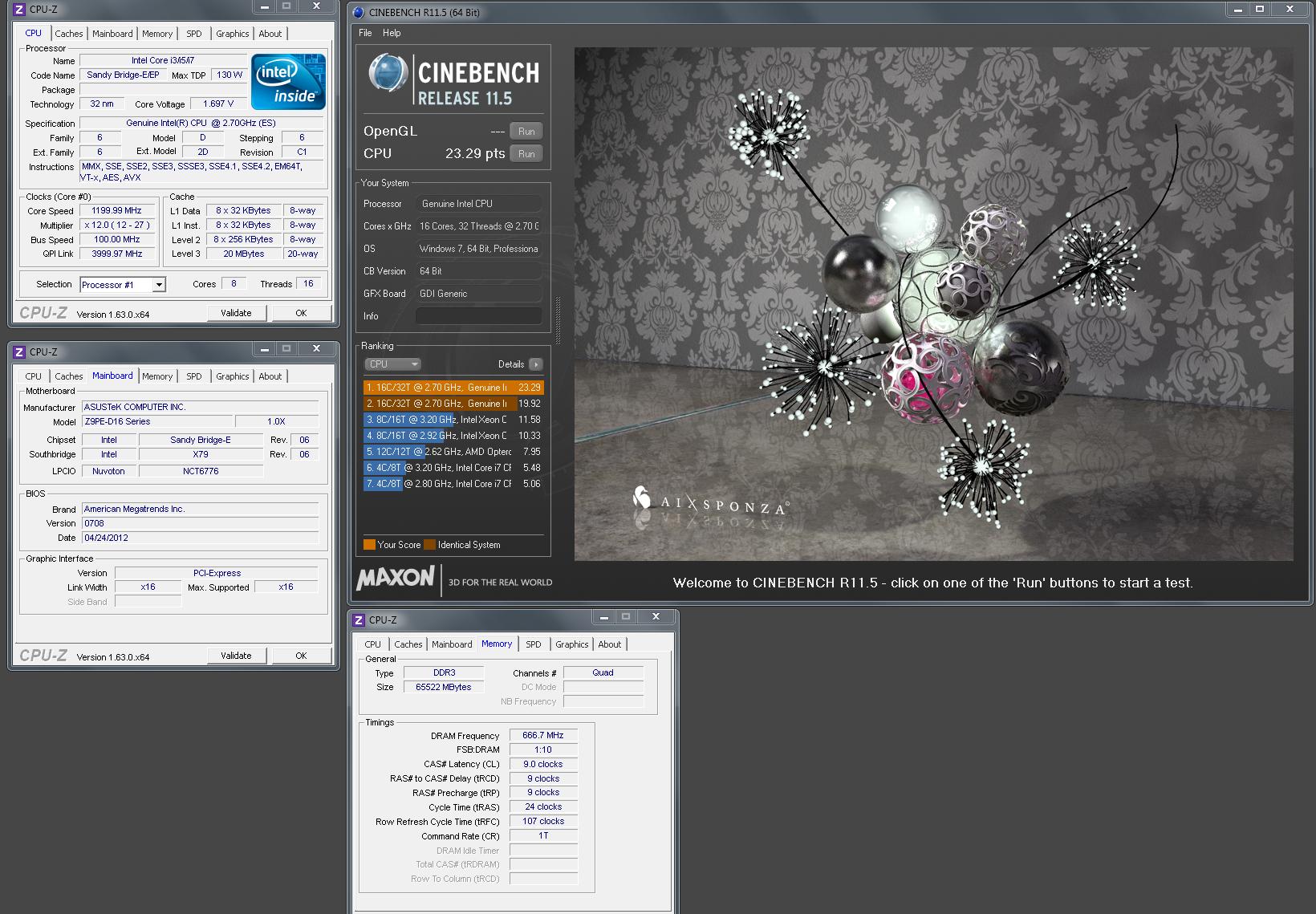
Task: Select ranking row 6 with score 5.48
Action: tap(453, 468)
